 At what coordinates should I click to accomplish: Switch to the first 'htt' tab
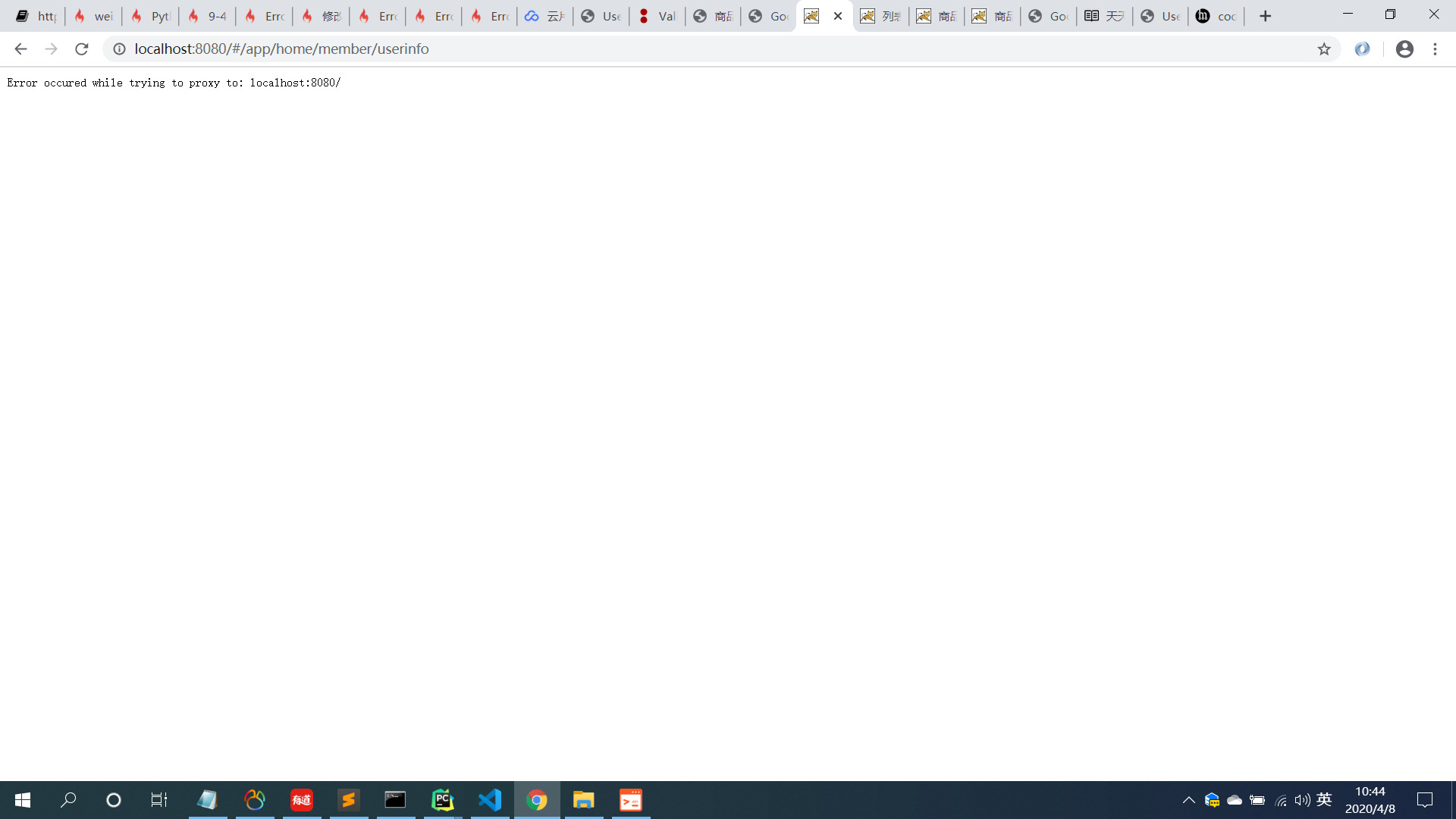pyautogui.click(x=36, y=16)
